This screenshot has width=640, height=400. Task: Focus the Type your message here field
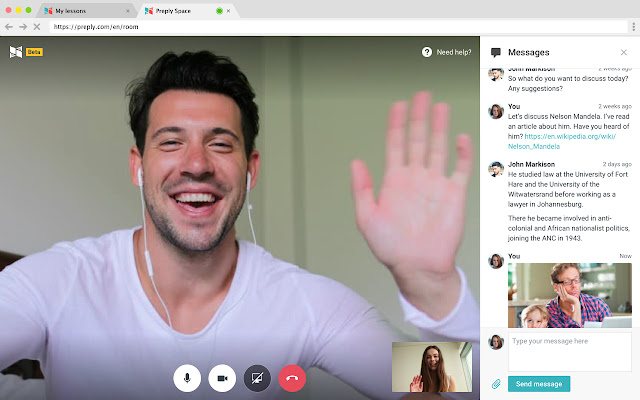point(570,352)
